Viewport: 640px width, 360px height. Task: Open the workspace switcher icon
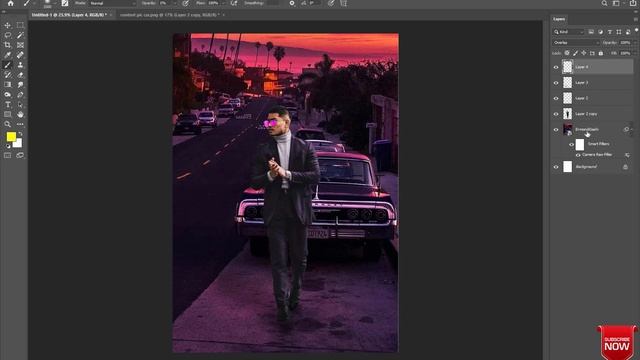click(616, 3)
